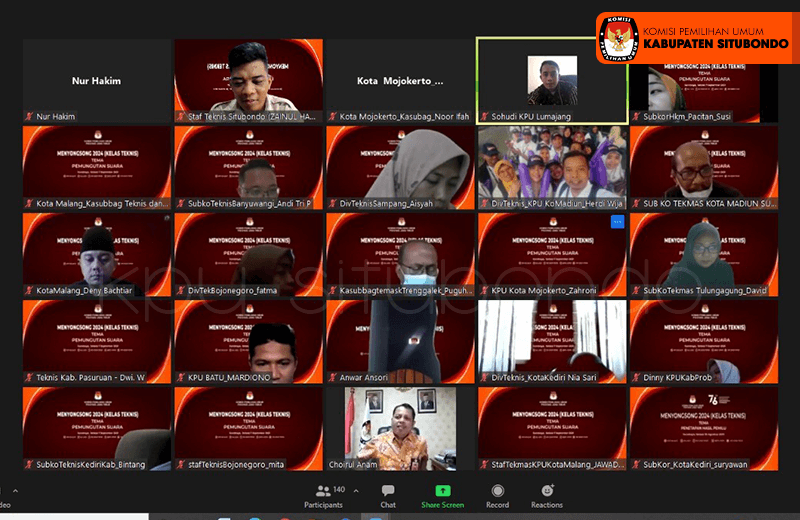
Task: Expand the caret next to Participants
Action: pos(356,491)
